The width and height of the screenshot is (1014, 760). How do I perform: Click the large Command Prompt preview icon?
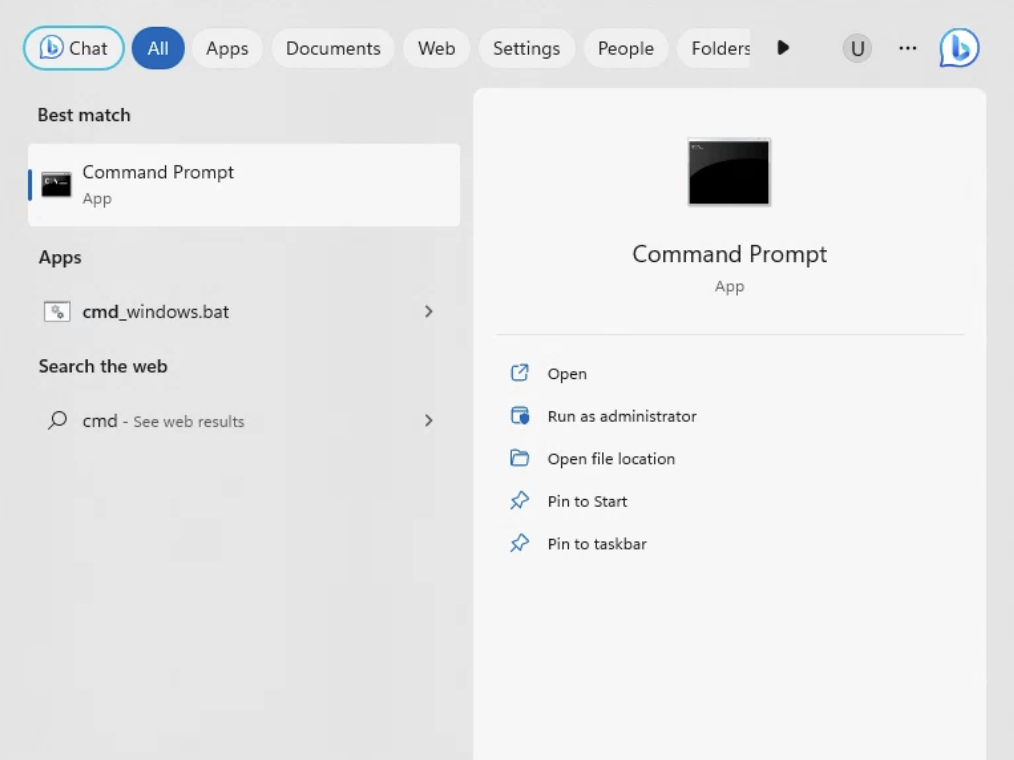tap(729, 172)
